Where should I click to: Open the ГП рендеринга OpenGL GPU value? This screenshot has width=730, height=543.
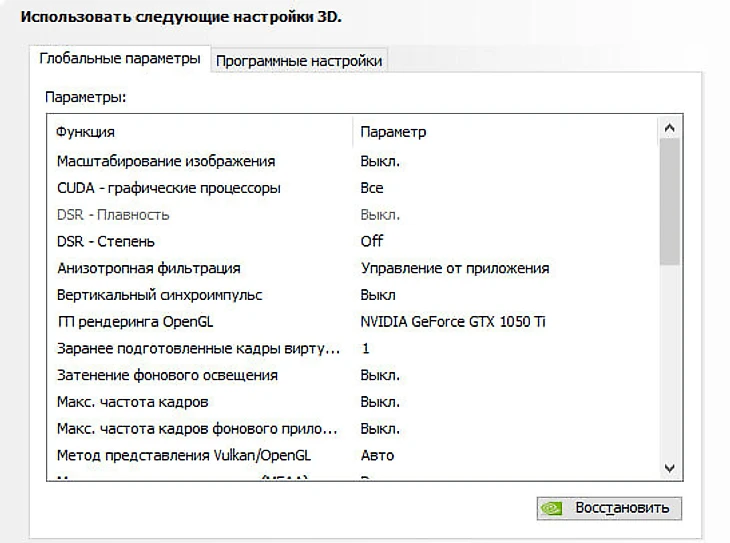point(453,322)
